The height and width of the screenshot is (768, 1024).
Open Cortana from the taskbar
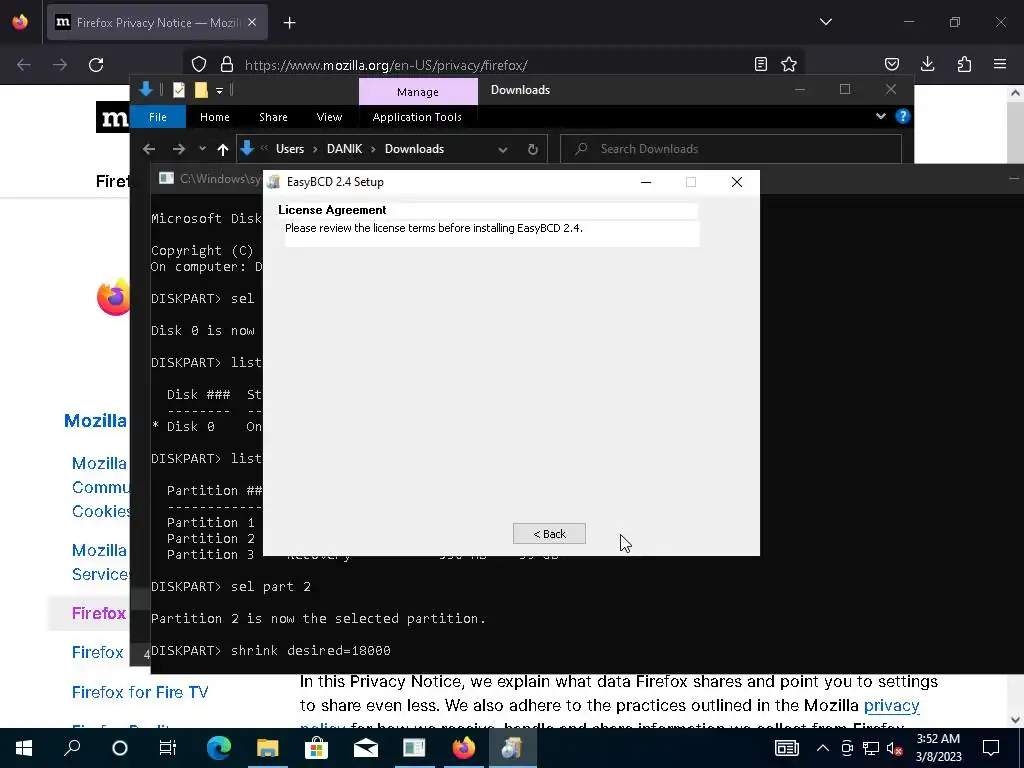point(120,748)
